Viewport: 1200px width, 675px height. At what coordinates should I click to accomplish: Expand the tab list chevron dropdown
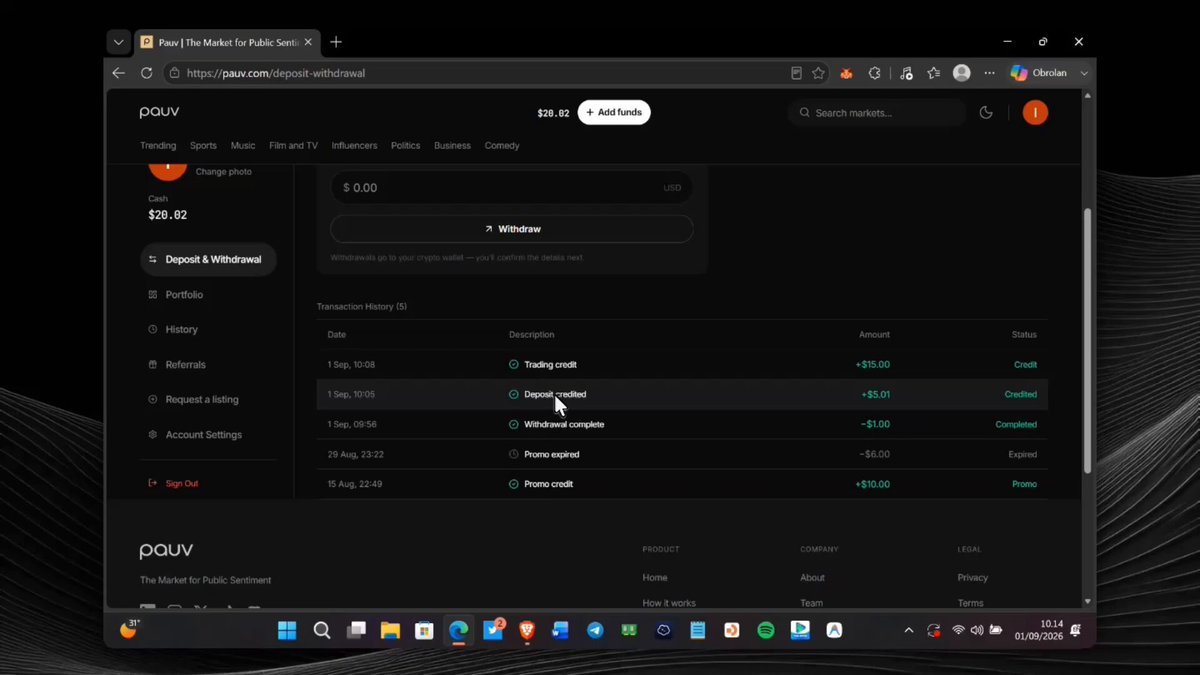click(x=118, y=42)
